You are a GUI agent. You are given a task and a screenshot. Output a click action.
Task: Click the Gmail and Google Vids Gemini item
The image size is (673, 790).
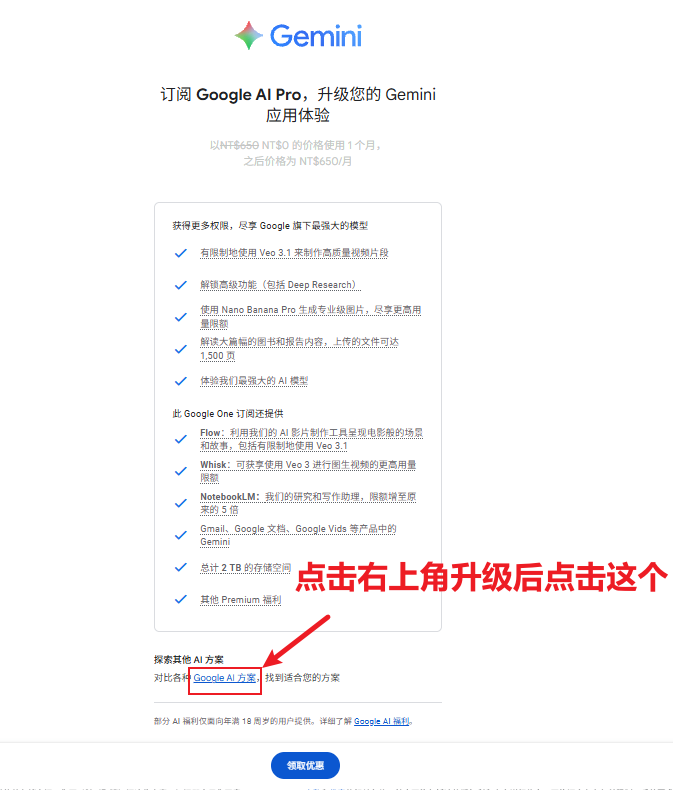point(298,535)
